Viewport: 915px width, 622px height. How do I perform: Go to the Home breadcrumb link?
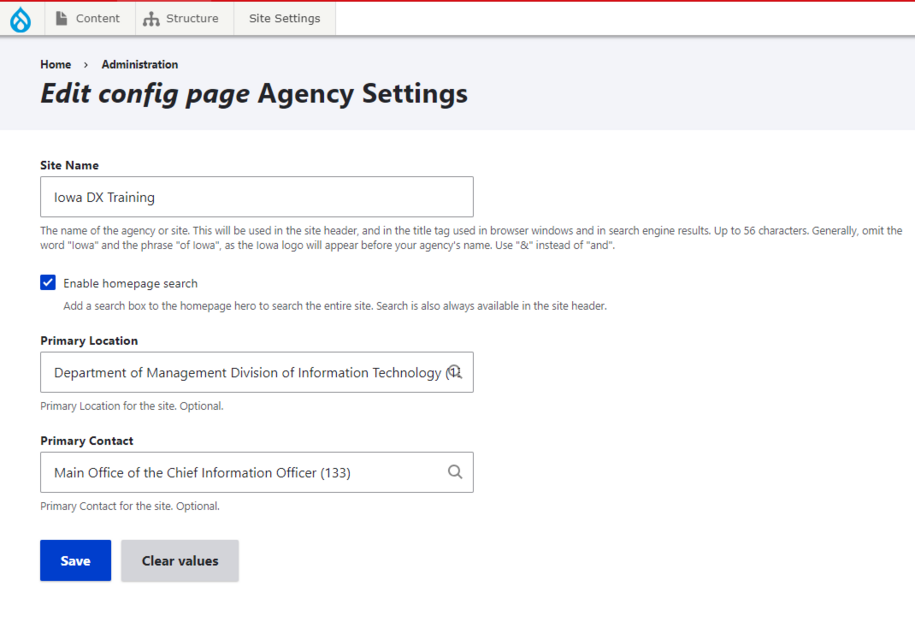[56, 64]
